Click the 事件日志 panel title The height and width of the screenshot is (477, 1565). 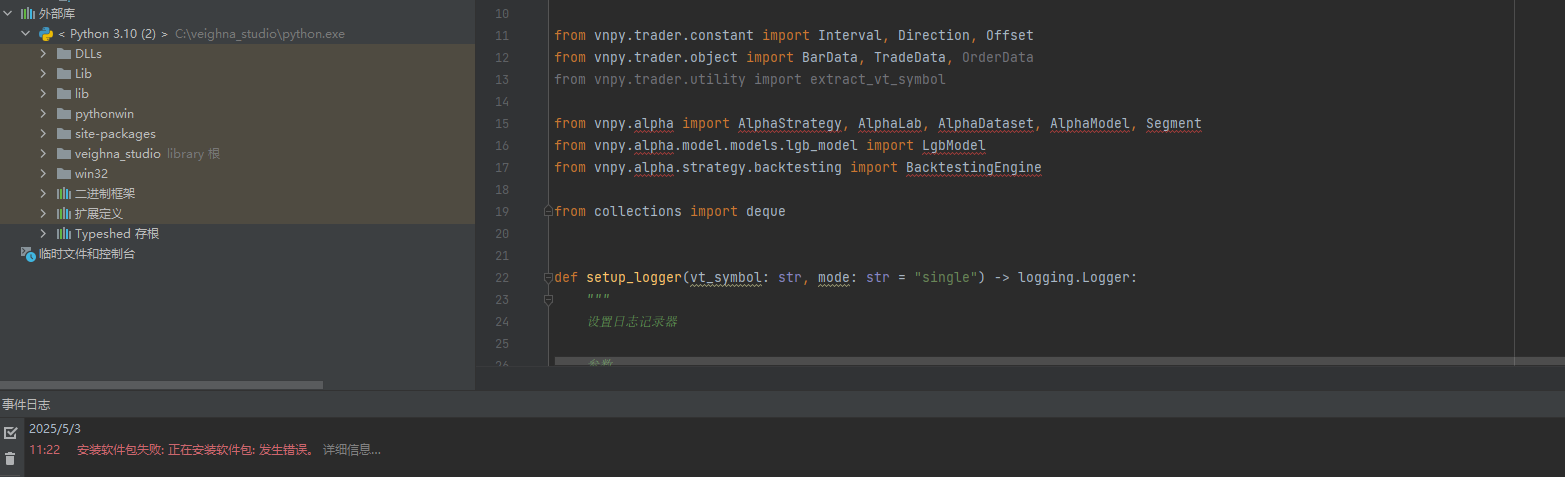(26, 405)
